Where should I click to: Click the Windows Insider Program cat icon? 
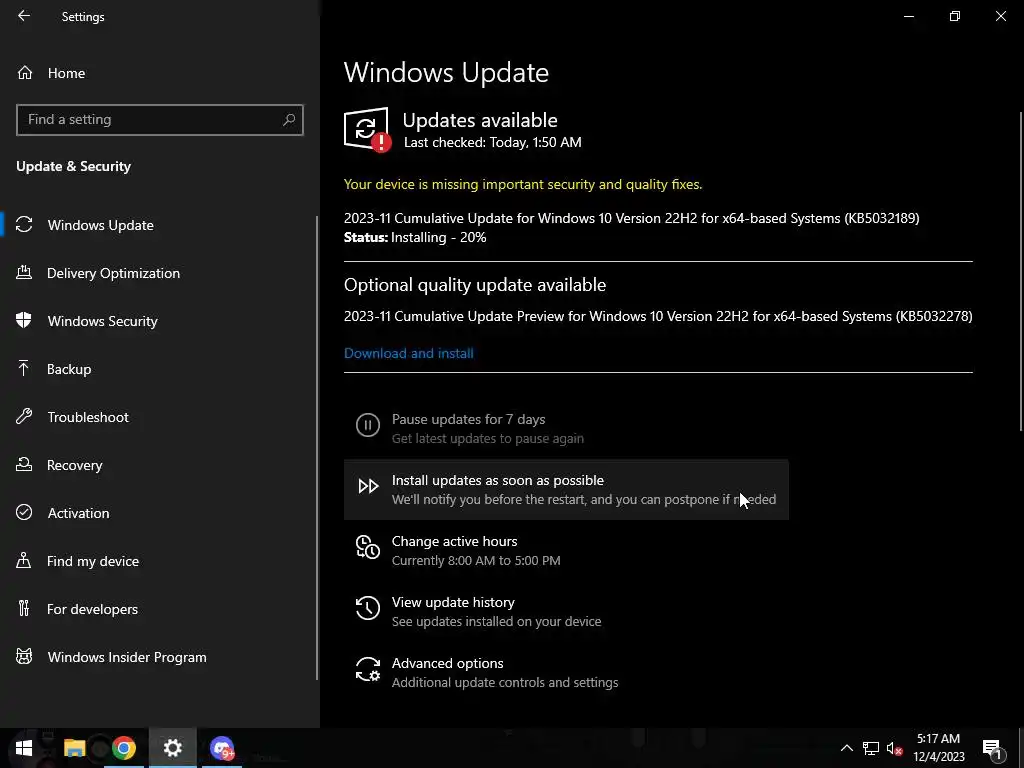pyautogui.click(x=24, y=656)
